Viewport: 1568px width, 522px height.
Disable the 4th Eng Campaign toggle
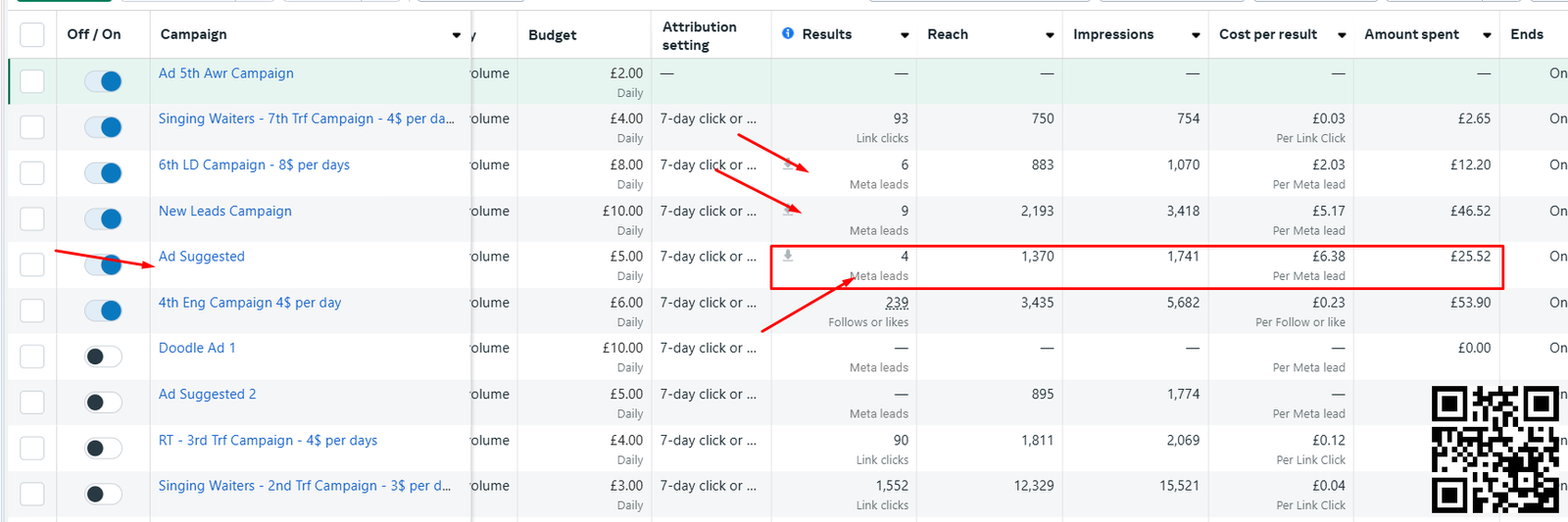point(103,310)
